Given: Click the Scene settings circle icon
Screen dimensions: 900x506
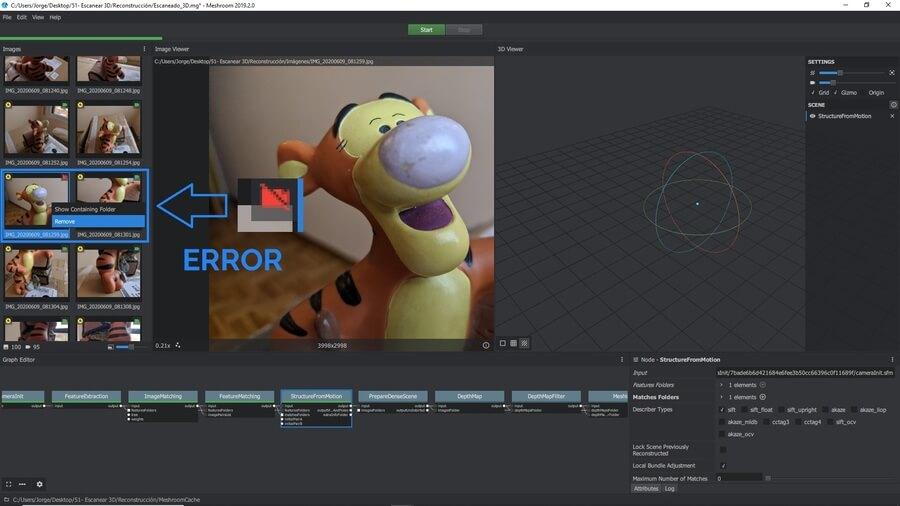Looking at the screenshot, I should (x=893, y=105).
